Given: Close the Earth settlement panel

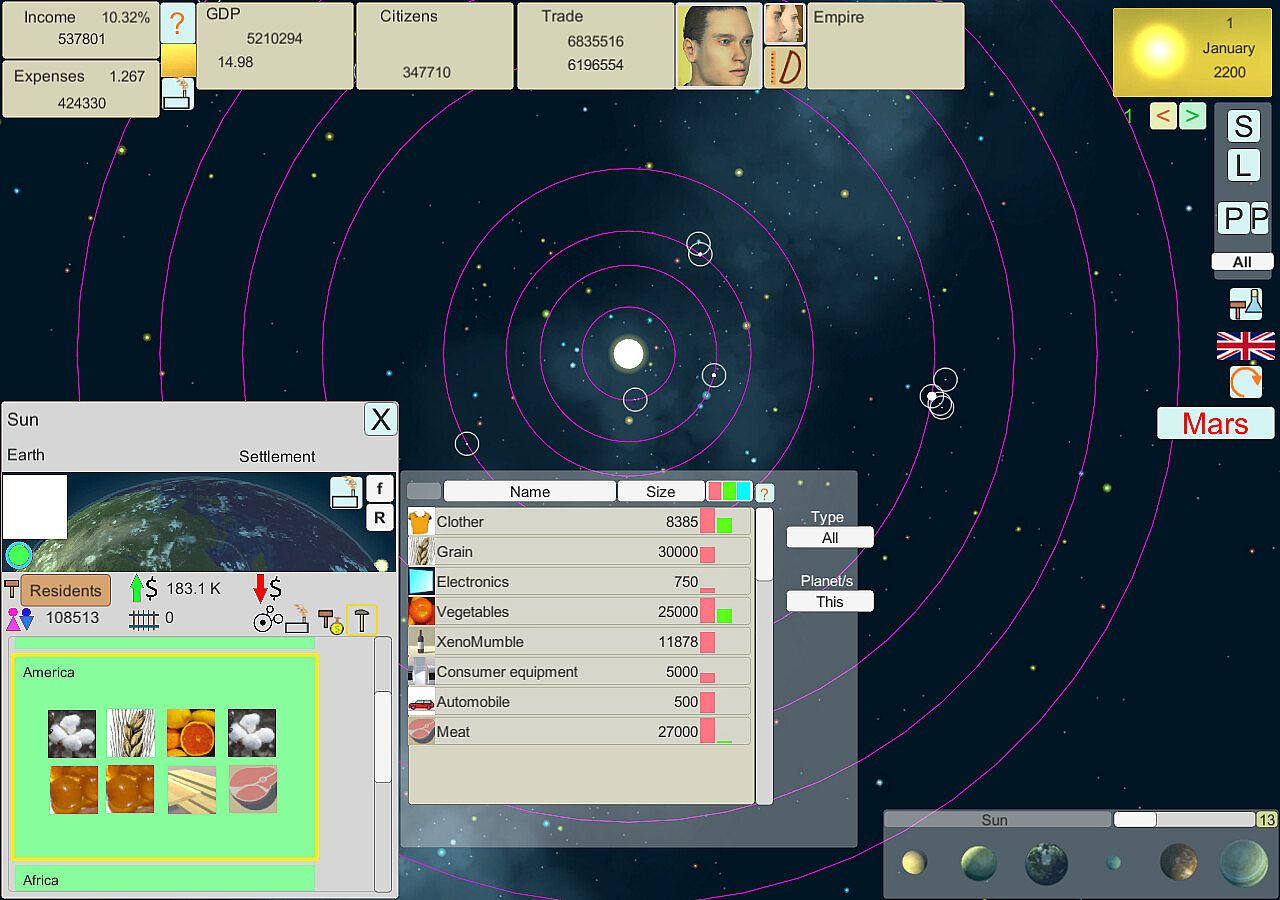Looking at the screenshot, I should pyautogui.click(x=380, y=419).
